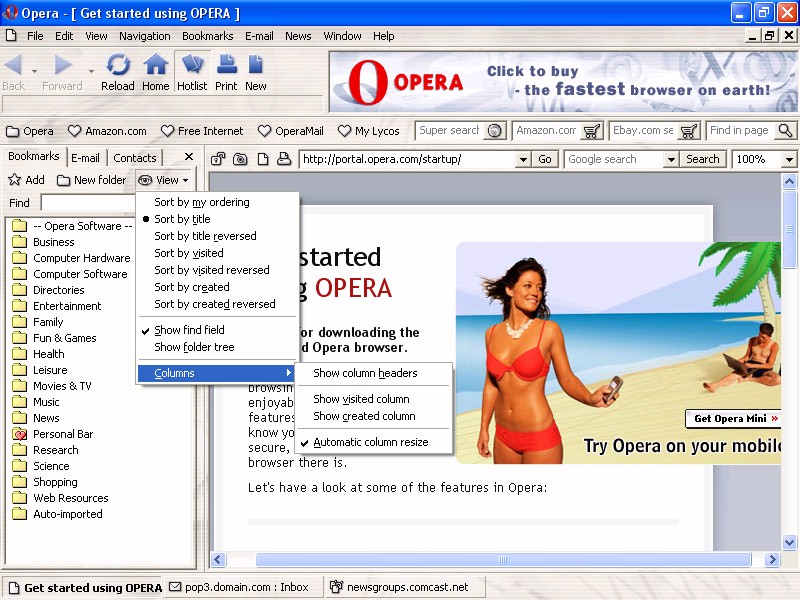Open the Back history dropdown arrow

click(34, 71)
